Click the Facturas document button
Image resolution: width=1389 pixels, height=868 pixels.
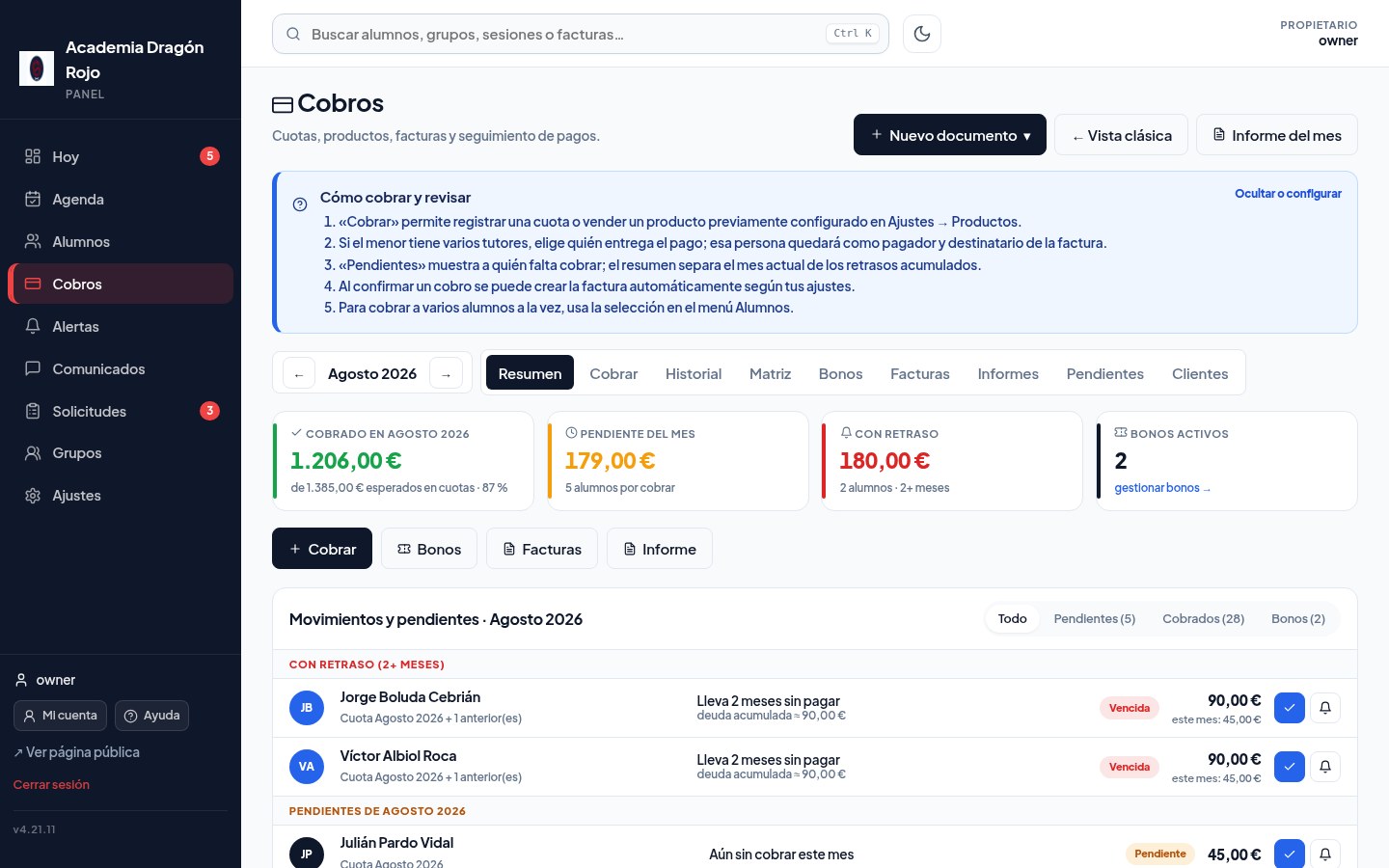pyautogui.click(x=542, y=549)
